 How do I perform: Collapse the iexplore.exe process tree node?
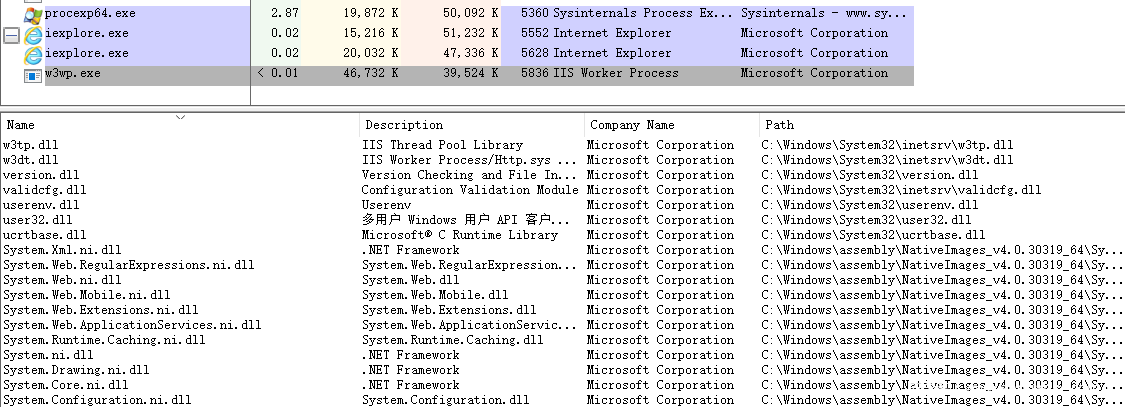(x=11, y=35)
